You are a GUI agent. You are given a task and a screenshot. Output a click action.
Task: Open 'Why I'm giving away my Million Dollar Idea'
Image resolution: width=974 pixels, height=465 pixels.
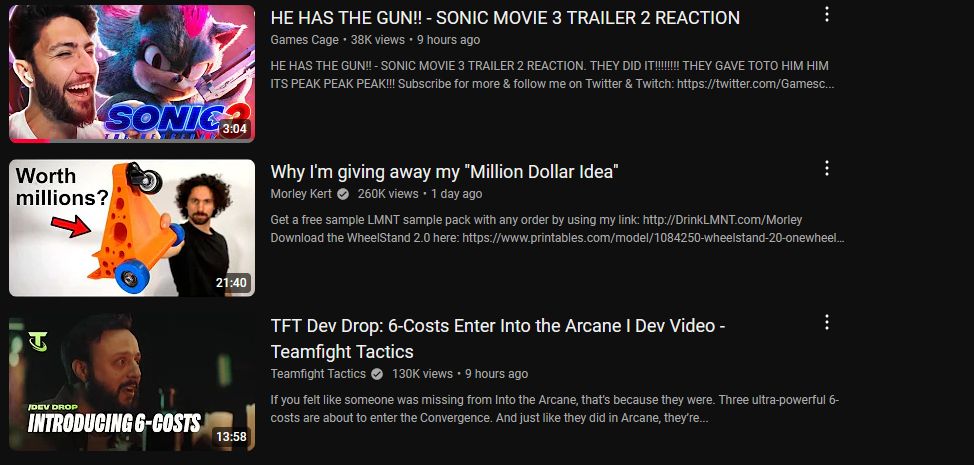tap(445, 172)
